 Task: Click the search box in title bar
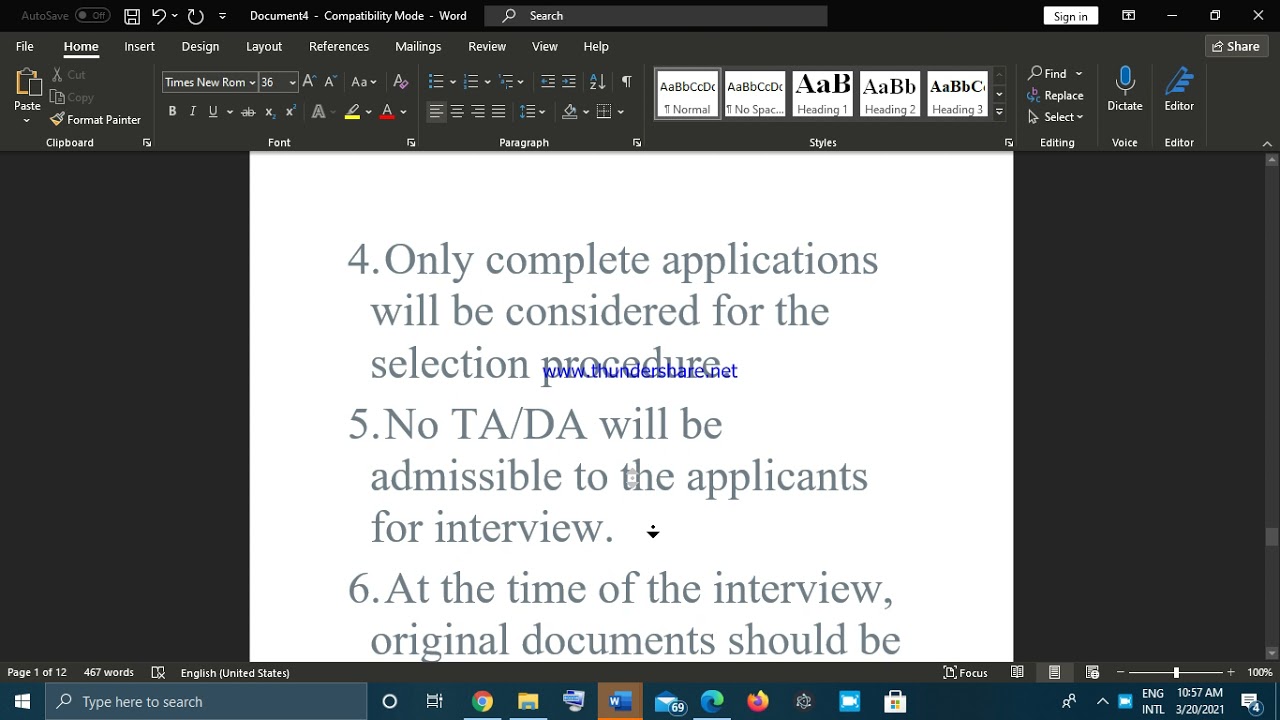coord(656,16)
